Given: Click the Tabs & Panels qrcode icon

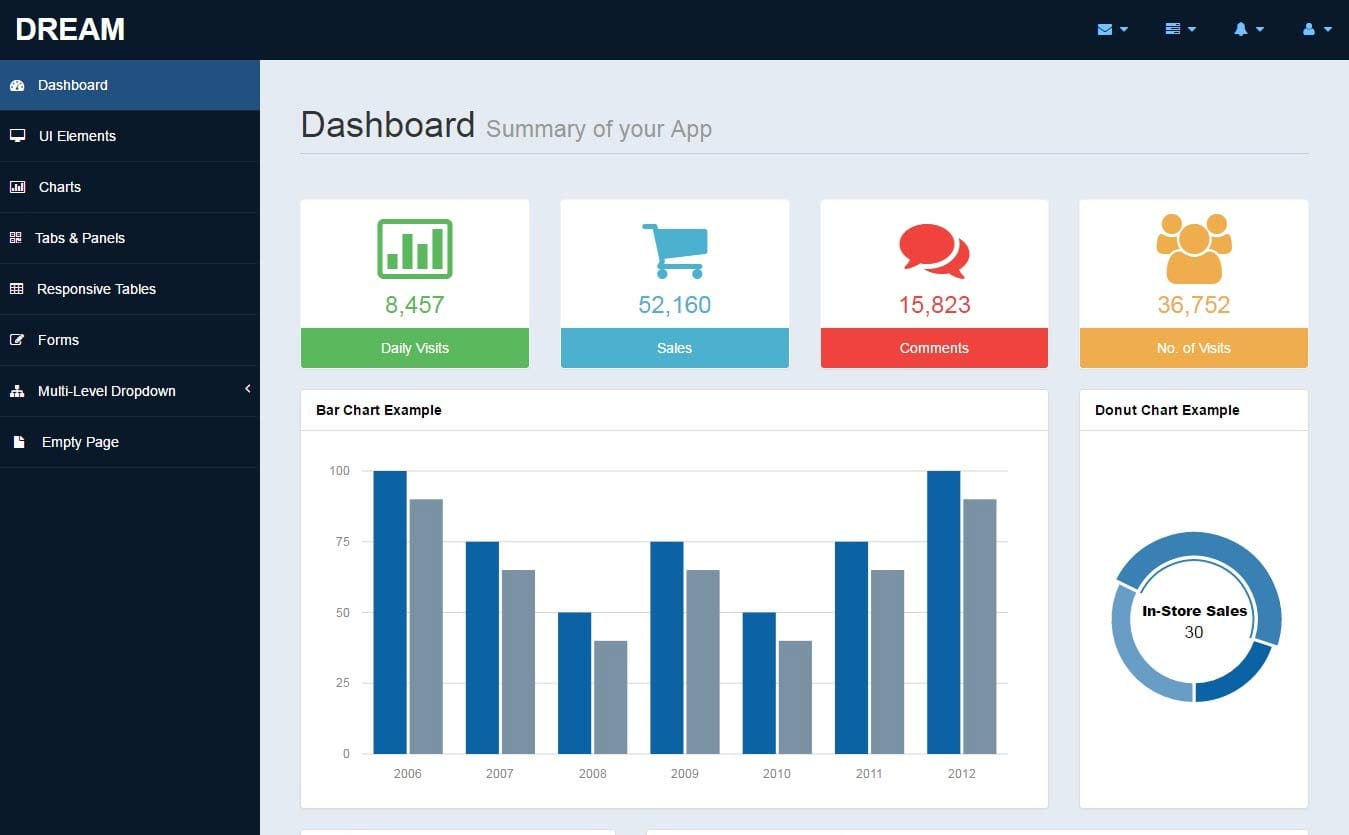Looking at the screenshot, I should click(16, 238).
